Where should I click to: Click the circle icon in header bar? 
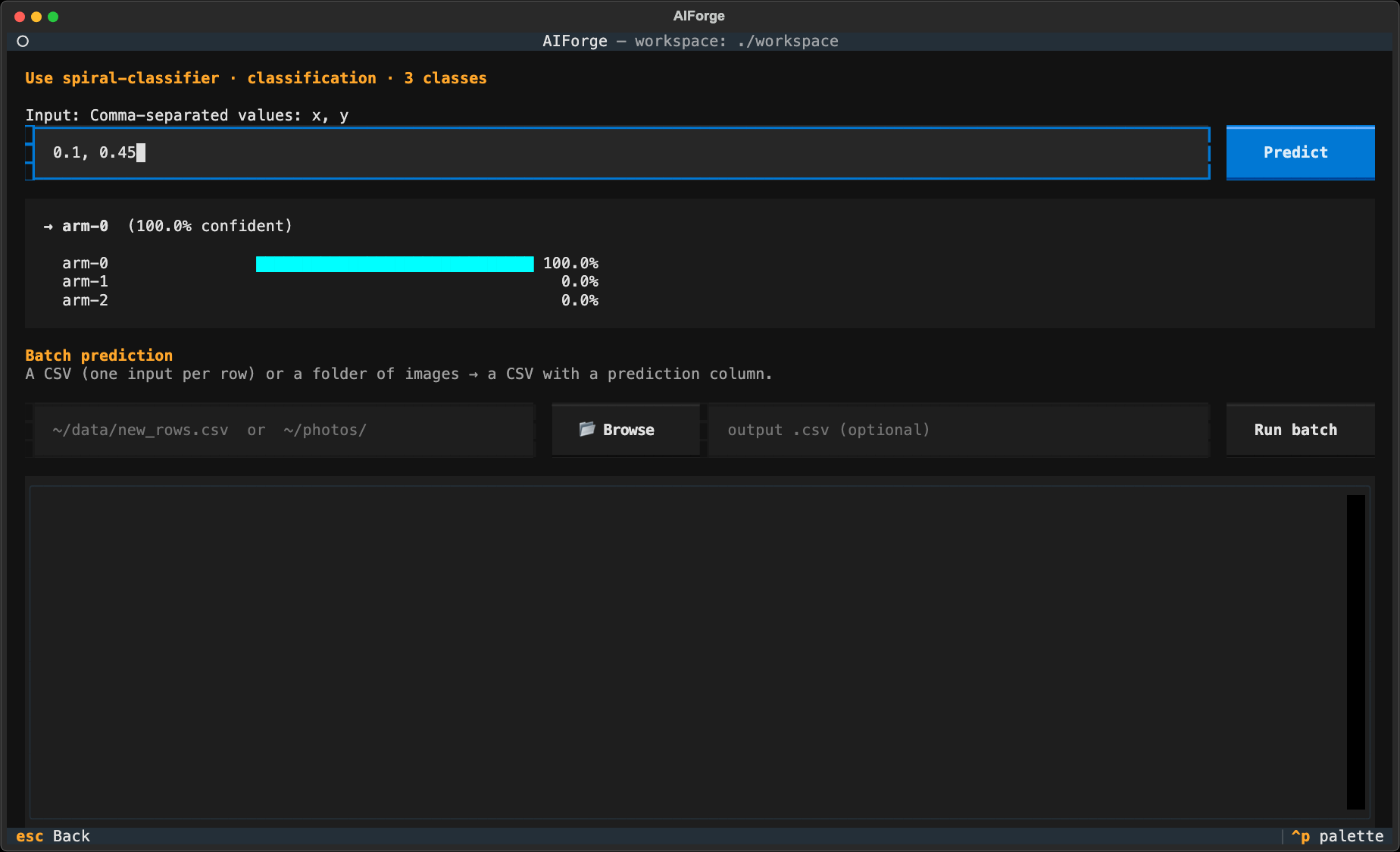point(23,41)
